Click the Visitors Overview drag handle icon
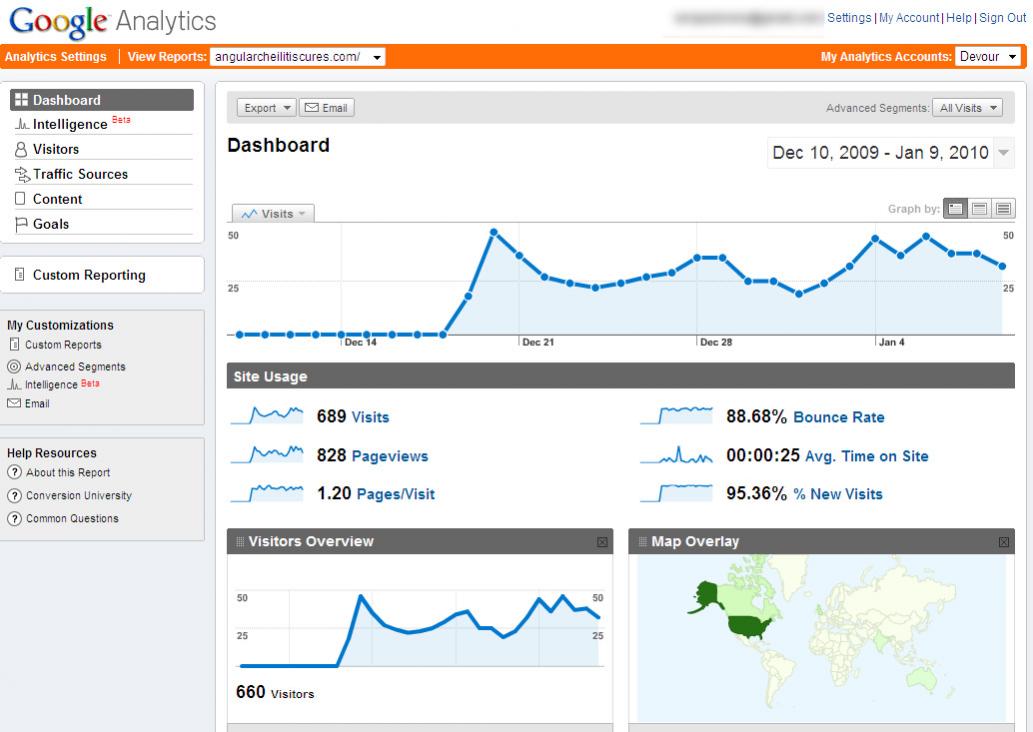The image size is (1033, 732). (x=240, y=542)
